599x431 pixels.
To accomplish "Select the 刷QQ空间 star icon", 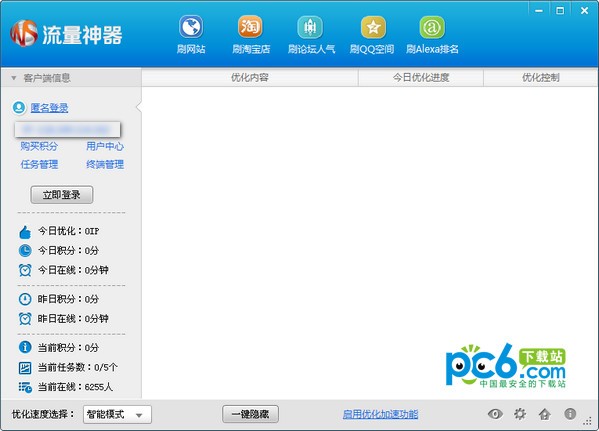I will pos(373,27).
